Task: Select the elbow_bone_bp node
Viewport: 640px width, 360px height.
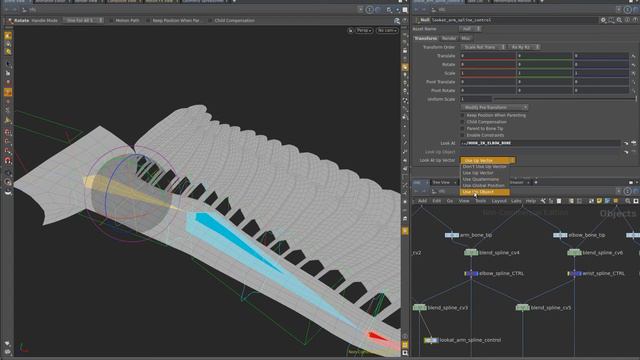Action: (560, 235)
